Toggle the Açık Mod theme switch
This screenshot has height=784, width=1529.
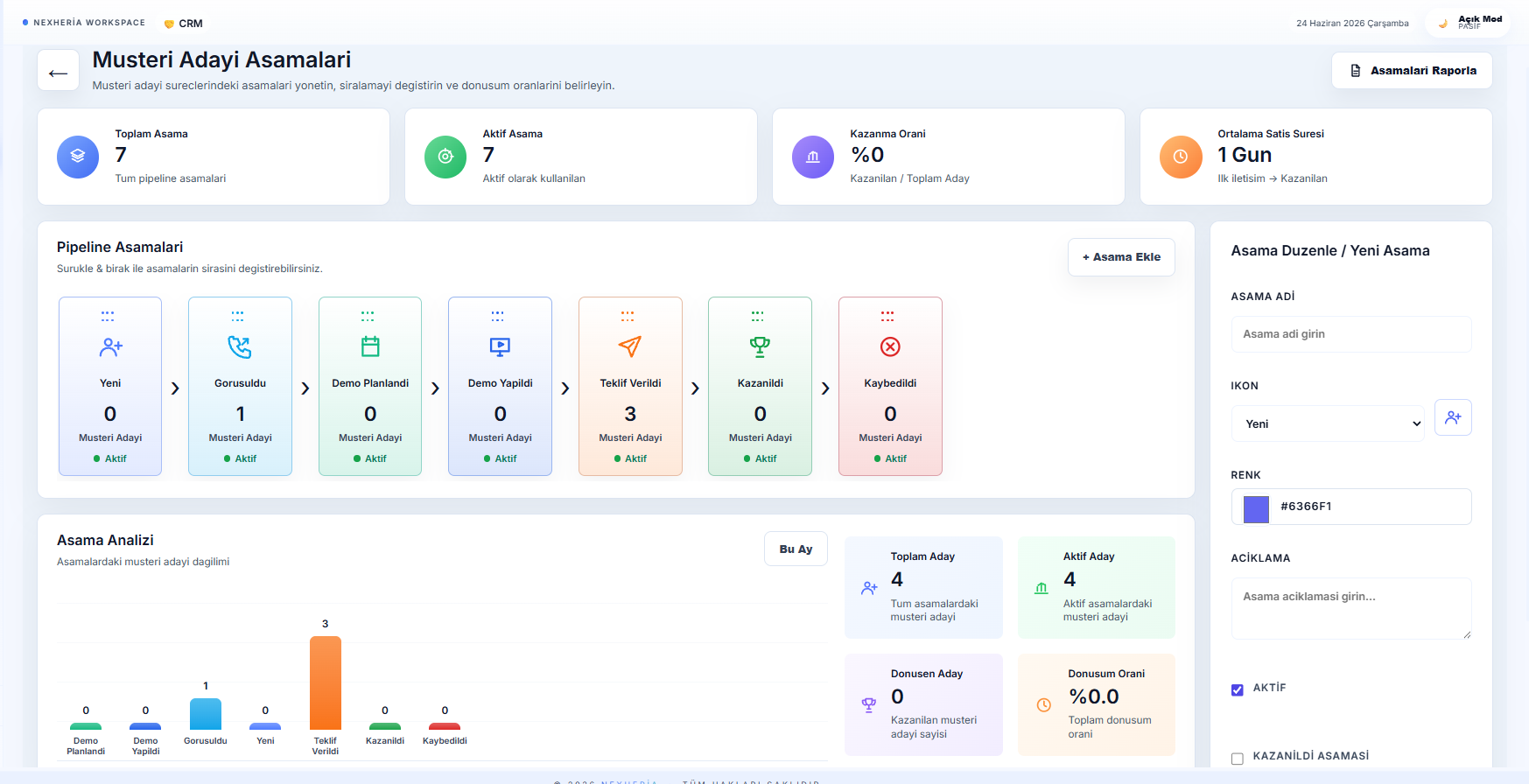1468,23
